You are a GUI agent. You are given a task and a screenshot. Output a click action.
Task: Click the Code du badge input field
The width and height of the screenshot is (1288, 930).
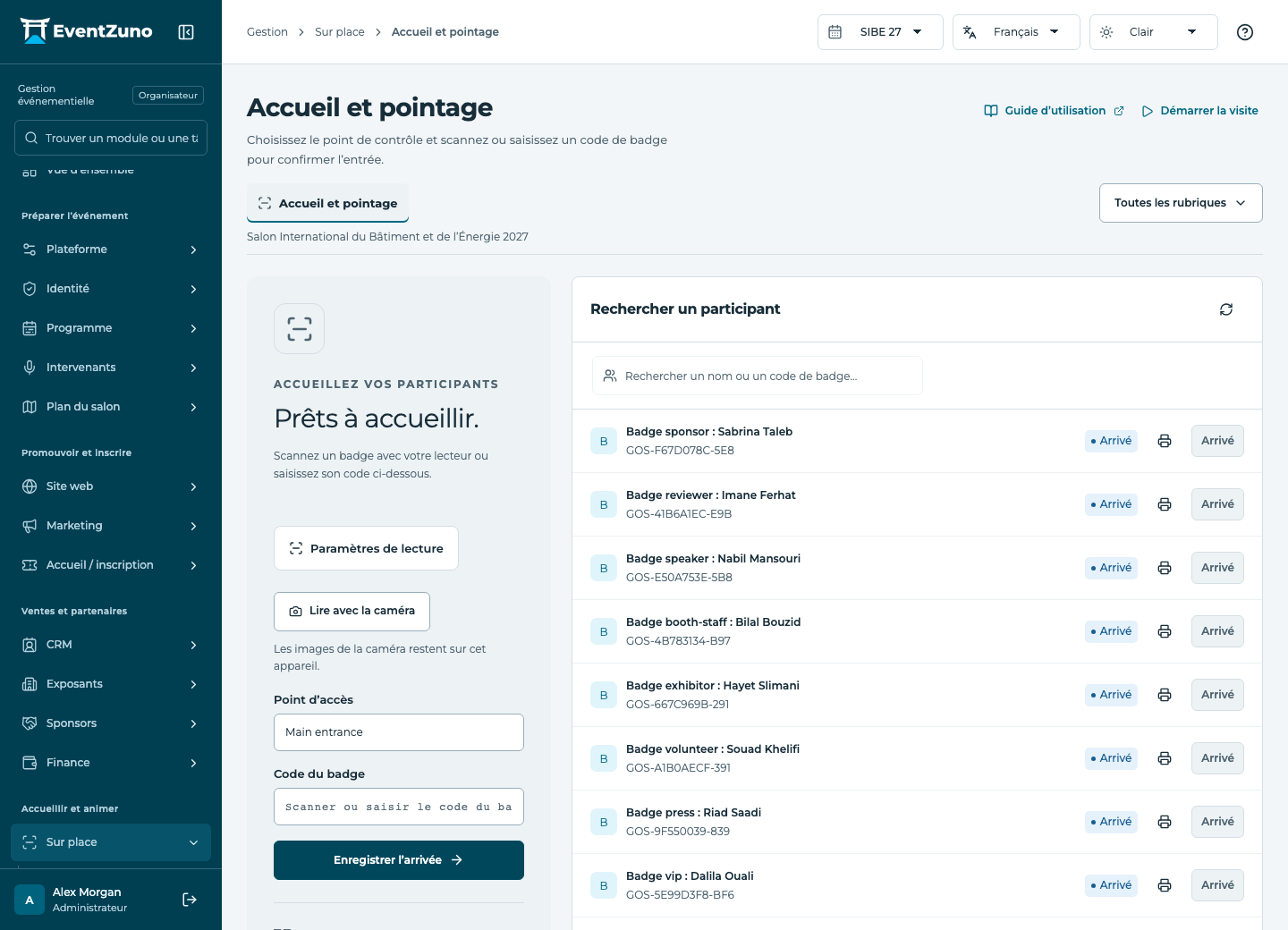399,807
